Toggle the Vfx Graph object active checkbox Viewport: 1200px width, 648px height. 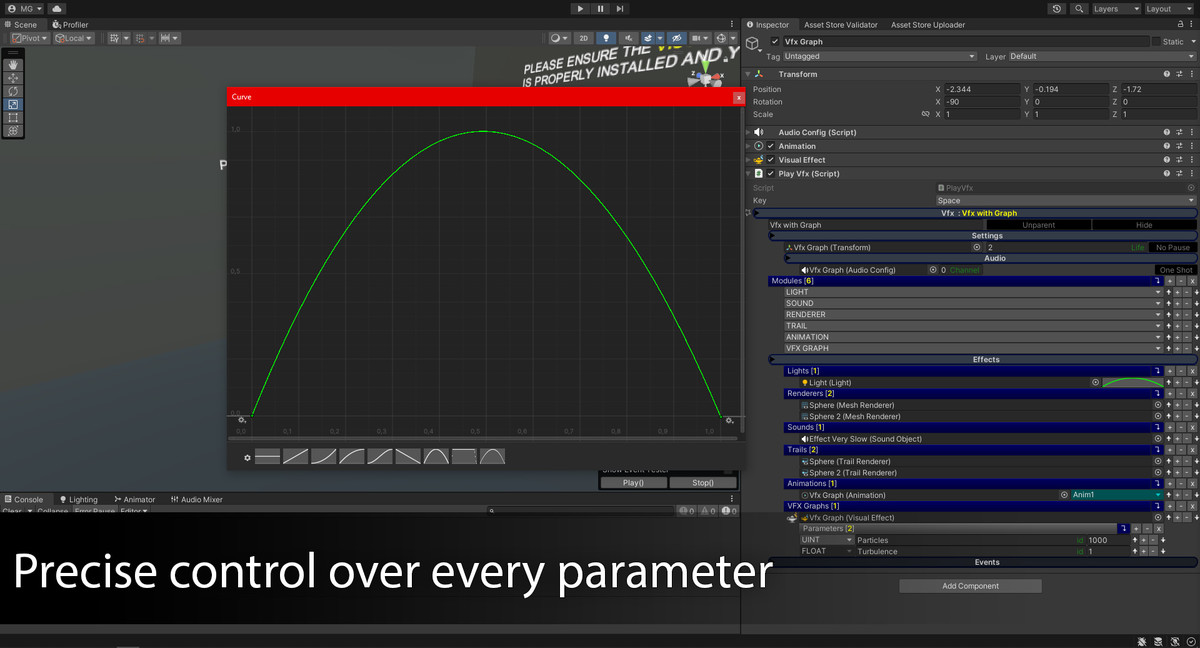pos(775,42)
